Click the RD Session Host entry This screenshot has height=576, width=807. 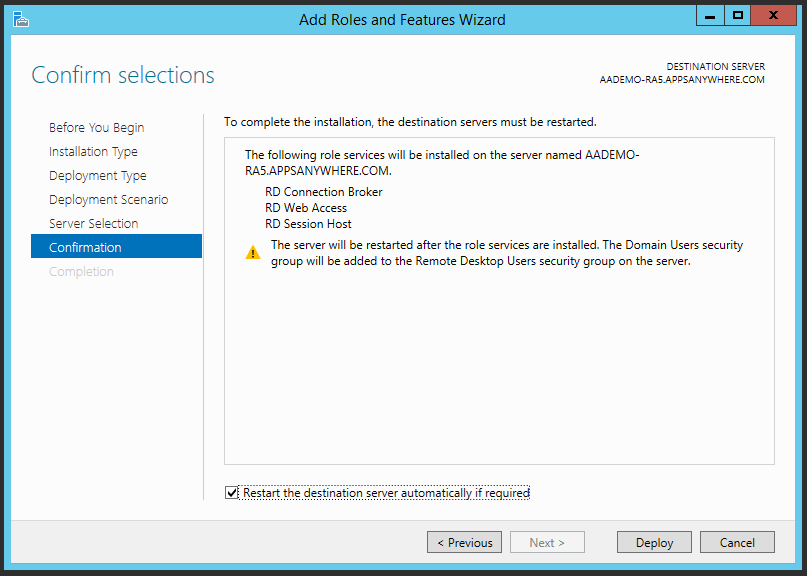308,224
